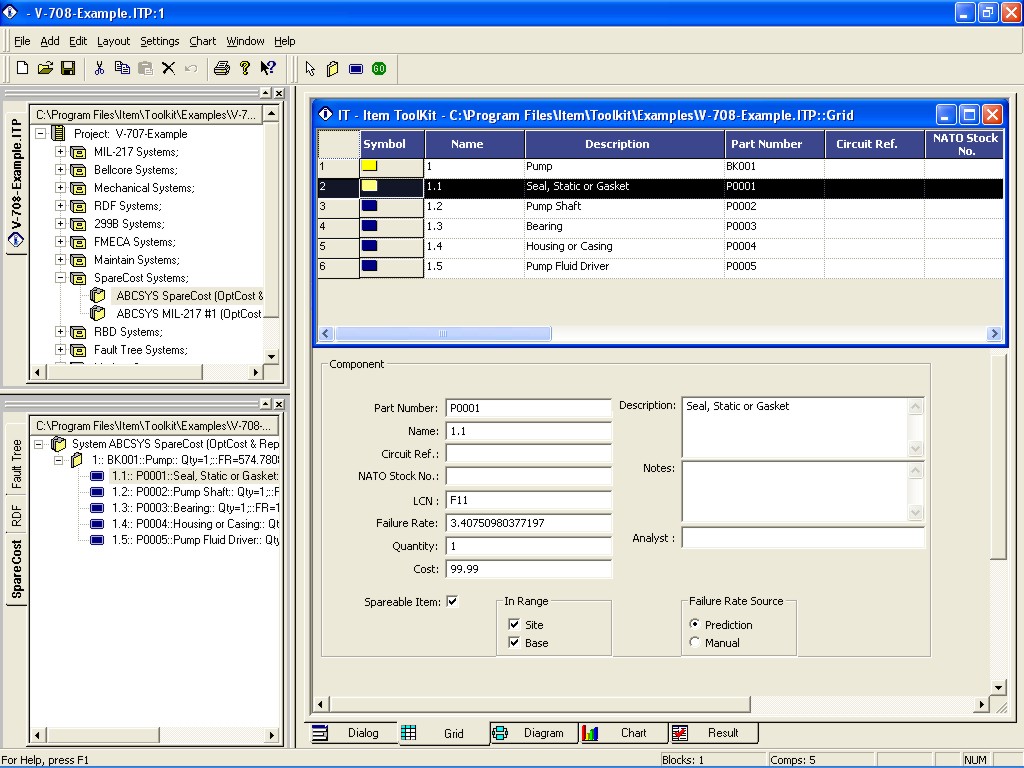
Task: Close the lower system tree pane
Action: coord(279,404)
